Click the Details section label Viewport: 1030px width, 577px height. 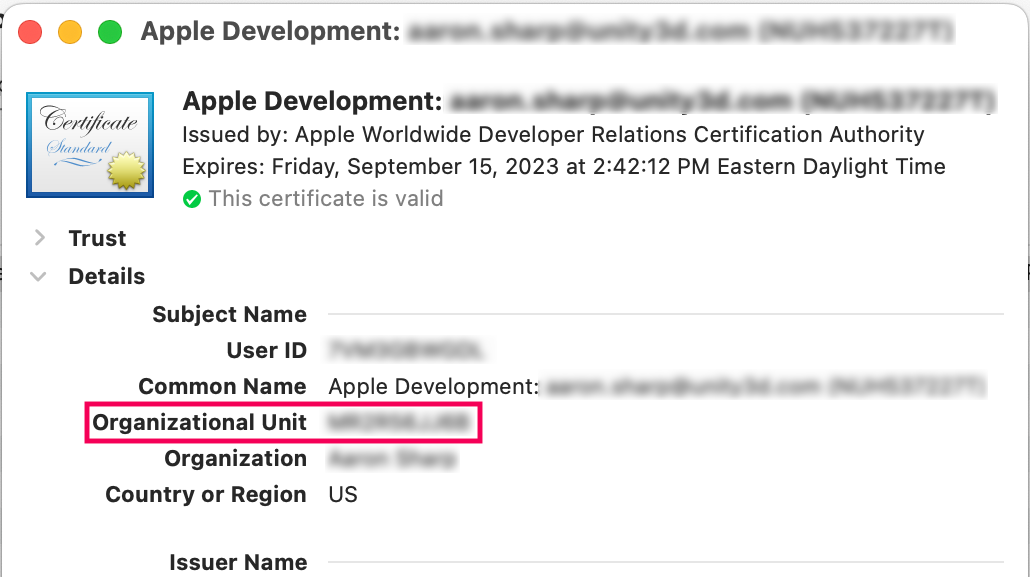(106, 277)
